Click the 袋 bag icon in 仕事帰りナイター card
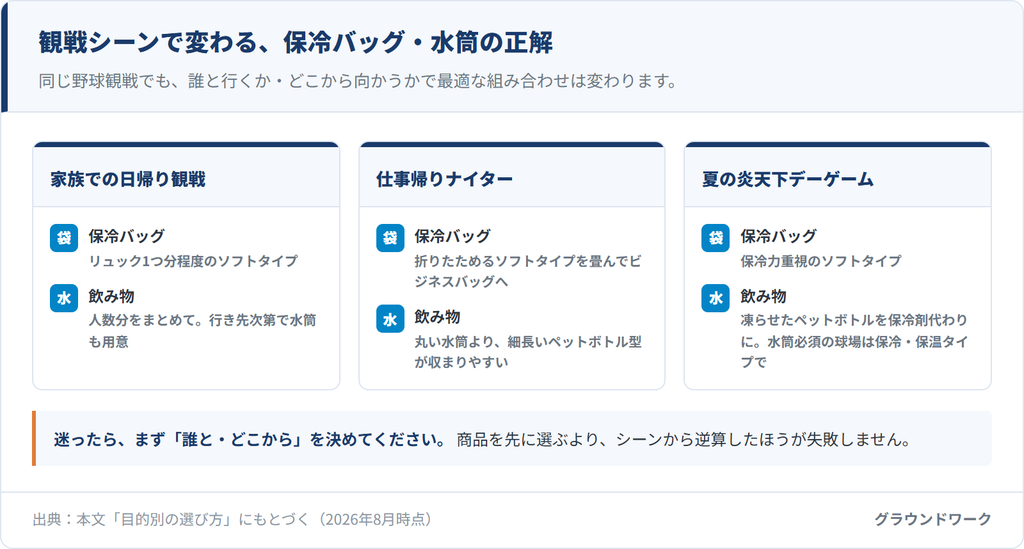Image resolution: width=1024 pixels, height=549 pixels. click(390, 238)
